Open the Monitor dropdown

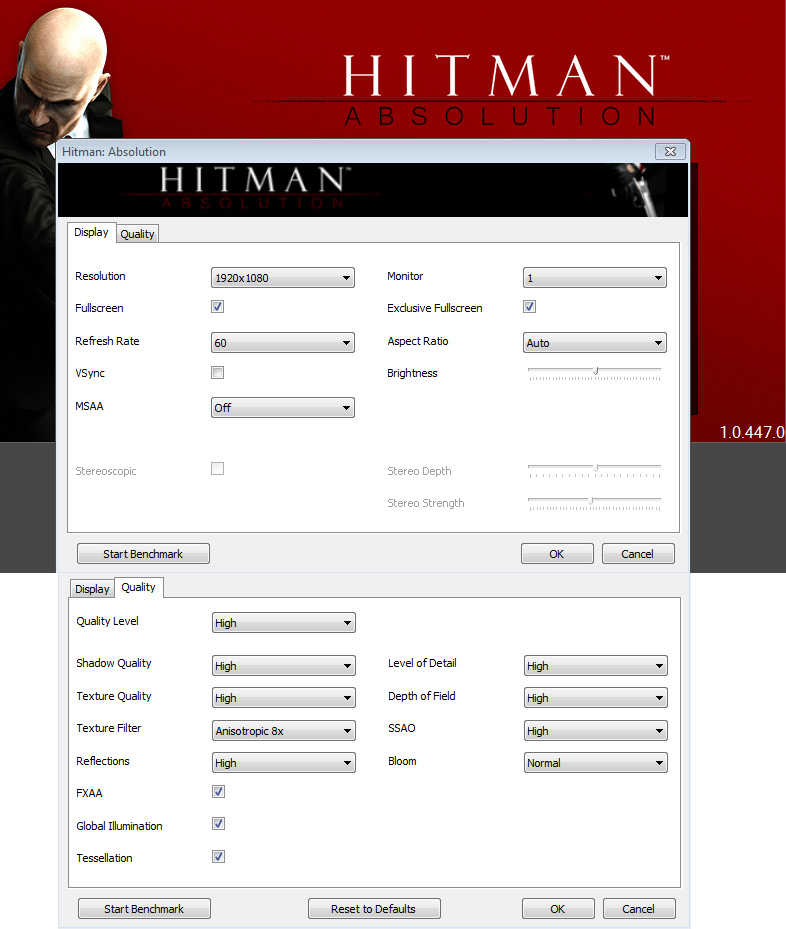pos(595,278)
